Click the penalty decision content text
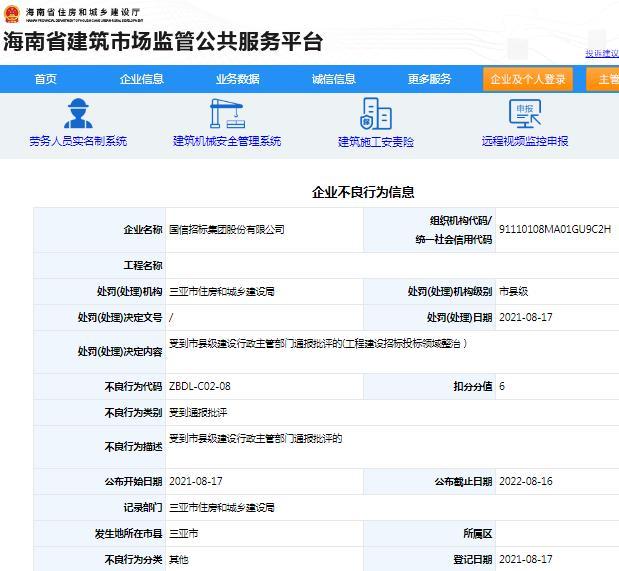This screenshot has width=619, height=571. point(318,343)
